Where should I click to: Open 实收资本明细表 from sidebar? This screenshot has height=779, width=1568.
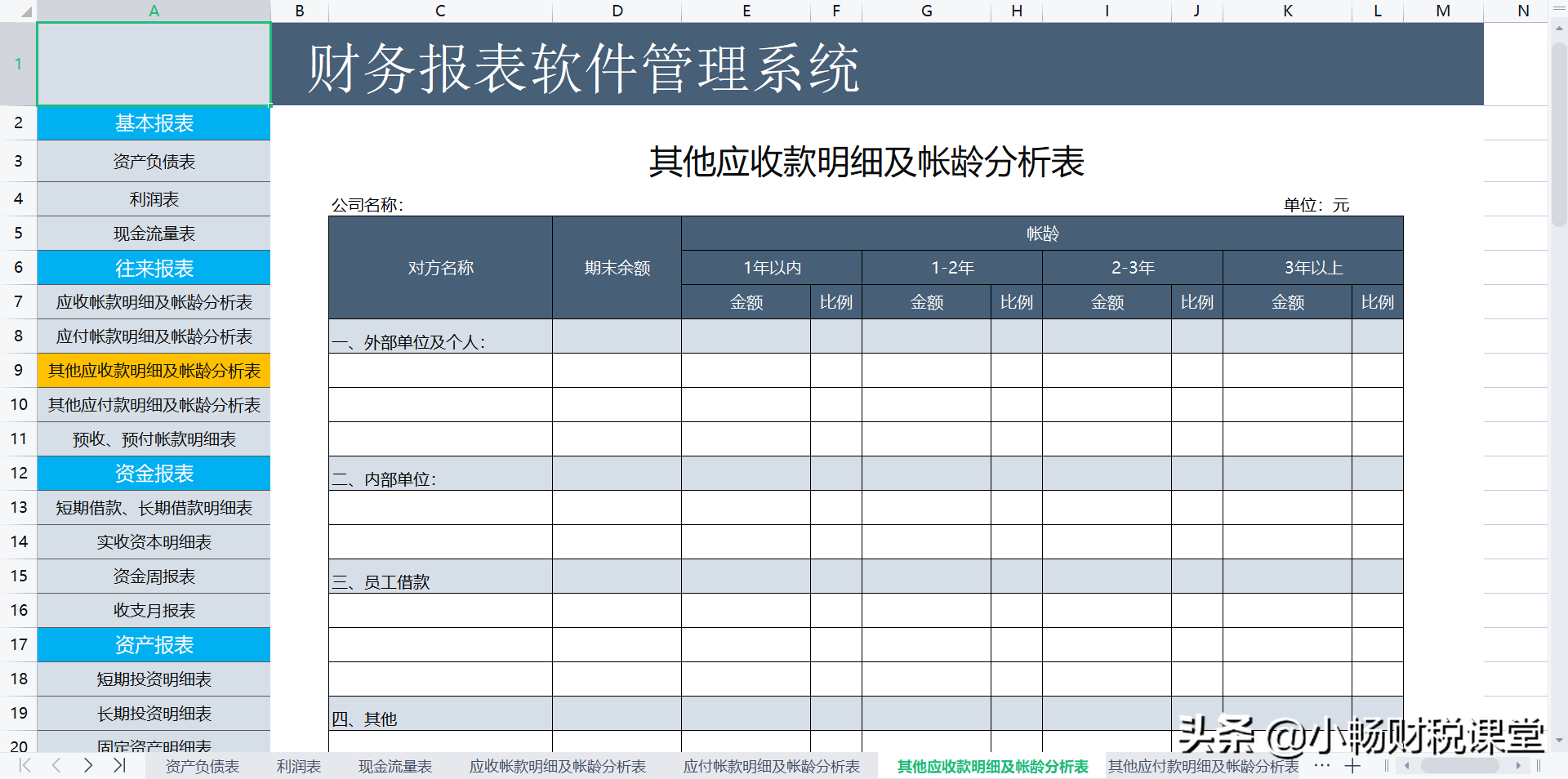tap(153, 541)
